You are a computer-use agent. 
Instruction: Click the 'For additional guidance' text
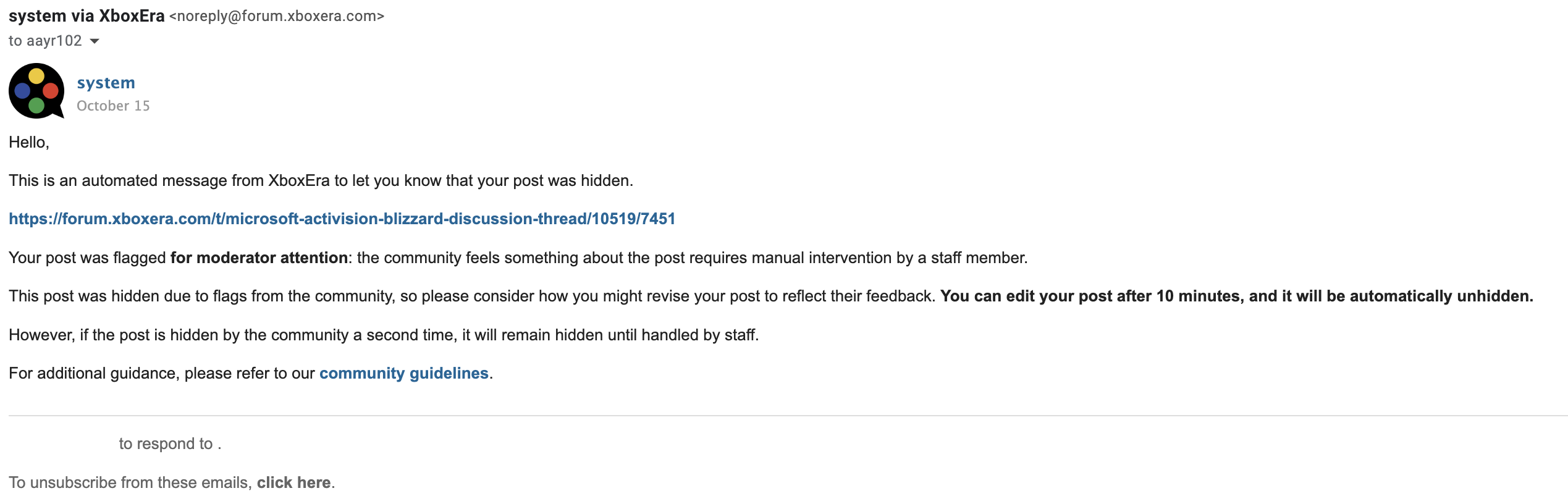[x=162, y=373]
